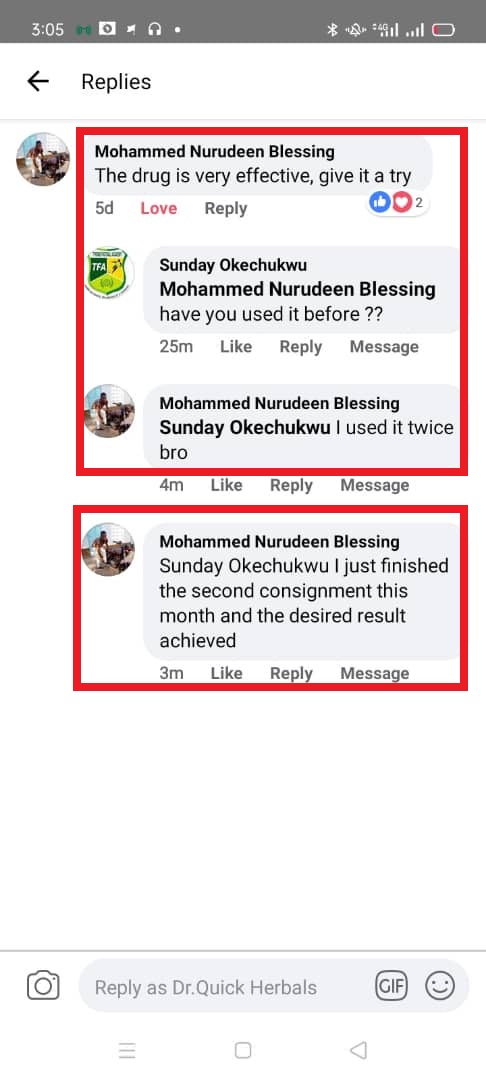Open Sunday Okechukwu's profile picture
The height and width of the screenshot is (1080, 486).
point(110,273)
